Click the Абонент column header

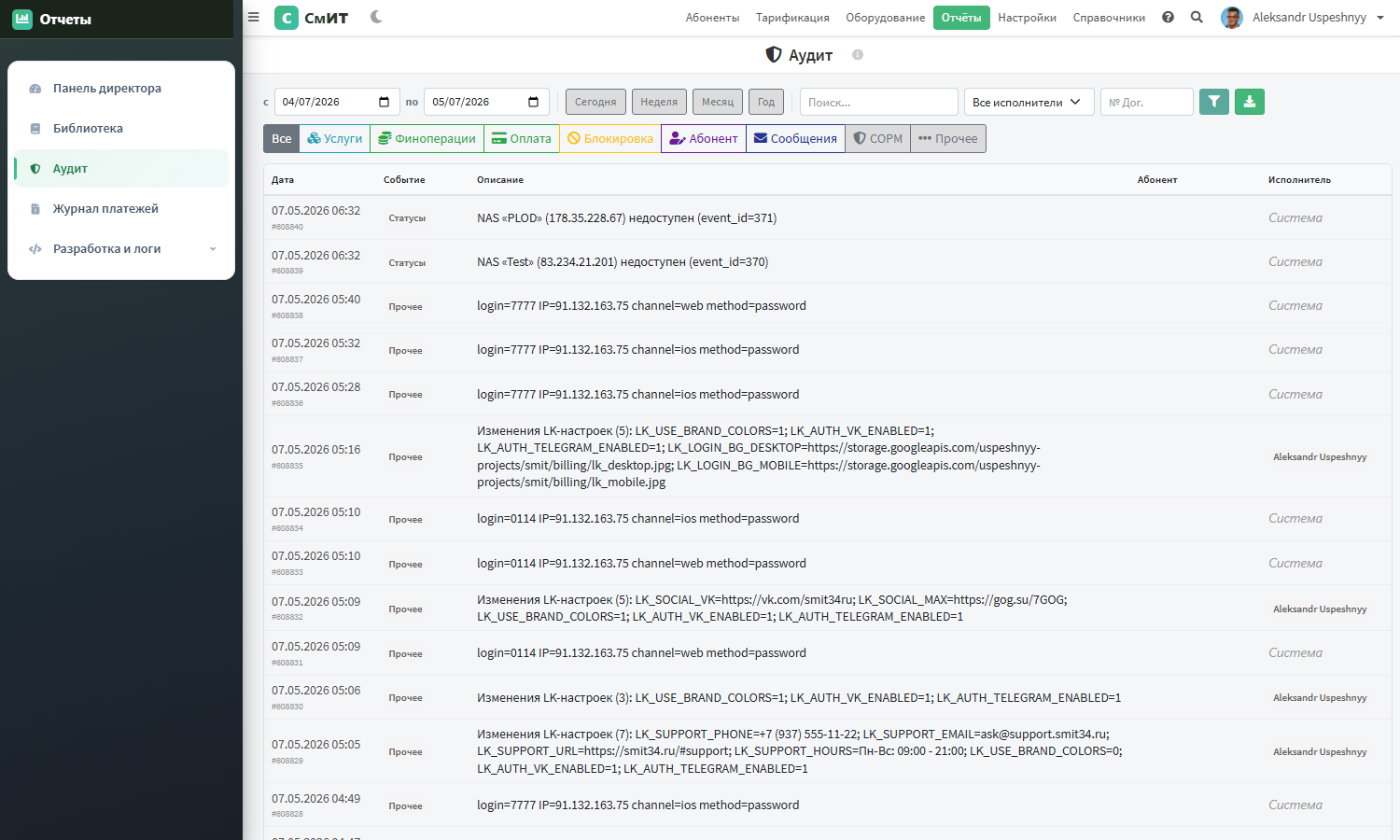click(1157, 180)
